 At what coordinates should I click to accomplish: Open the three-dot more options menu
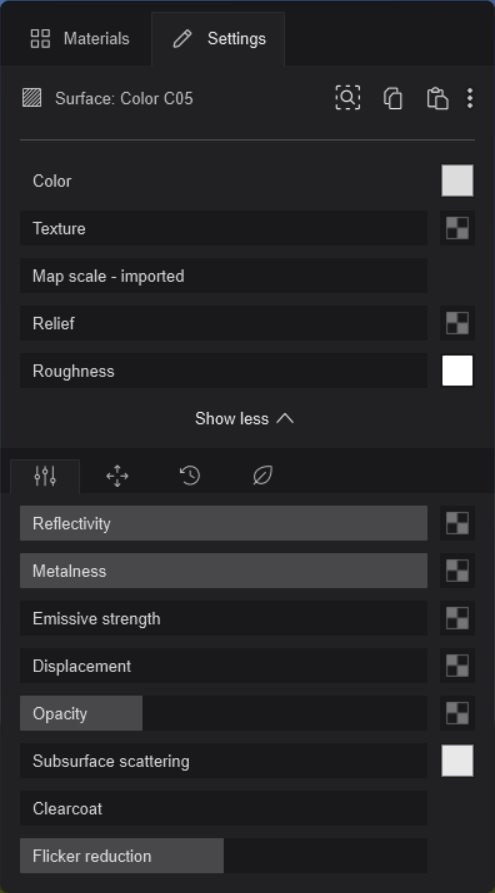(x=470, y=98)
